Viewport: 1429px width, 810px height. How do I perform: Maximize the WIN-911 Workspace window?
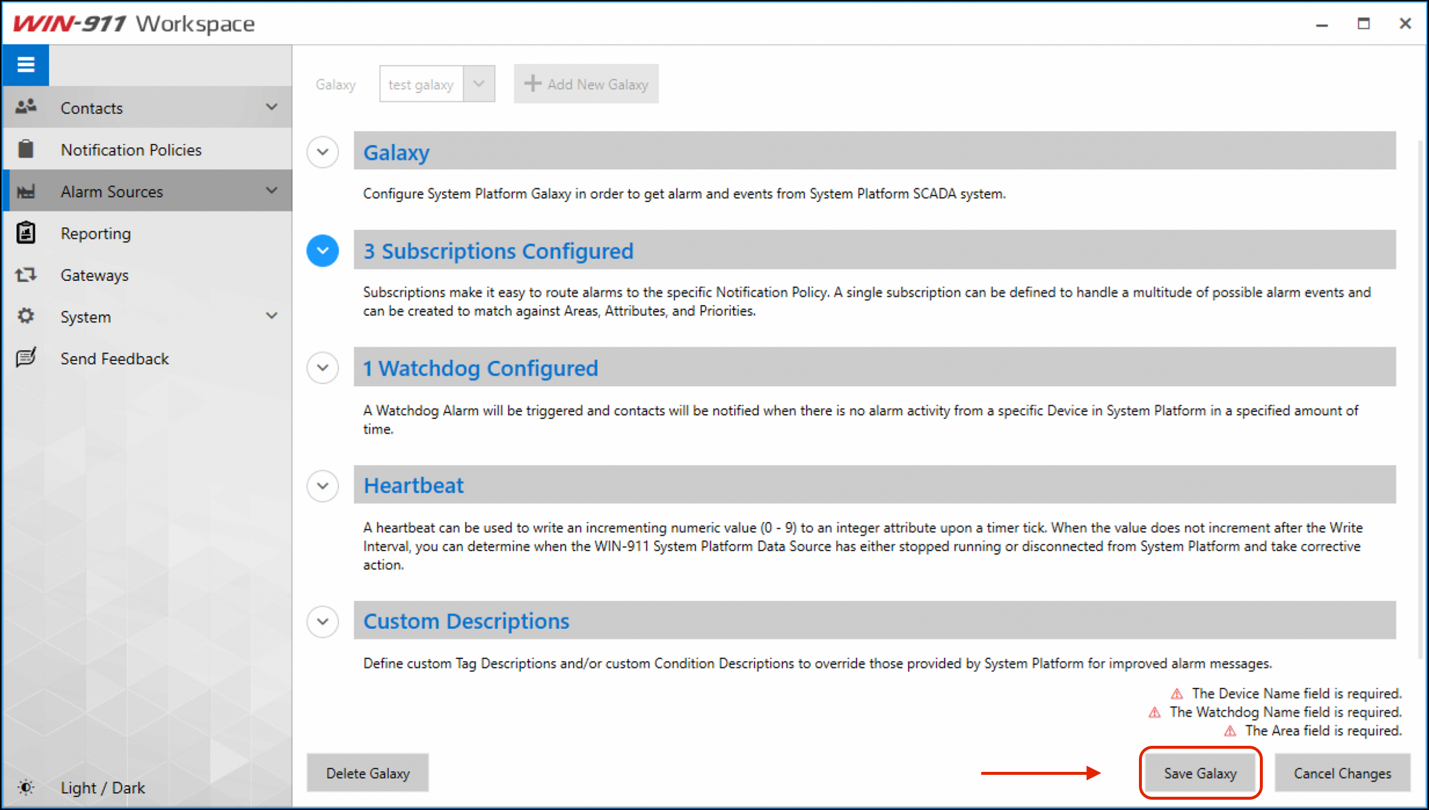pos(1363,23)
